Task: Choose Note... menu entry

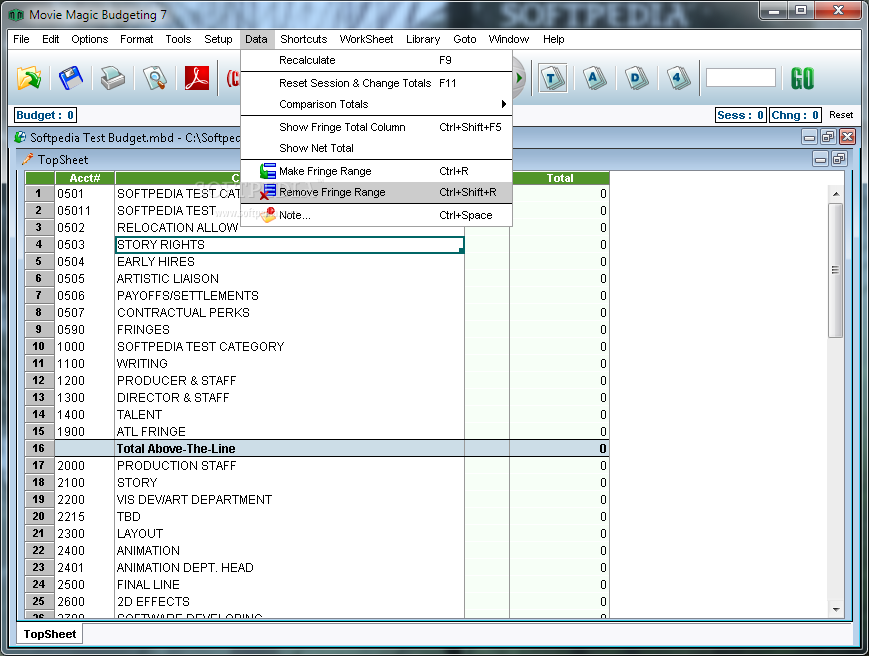Action: pos(376,216)
